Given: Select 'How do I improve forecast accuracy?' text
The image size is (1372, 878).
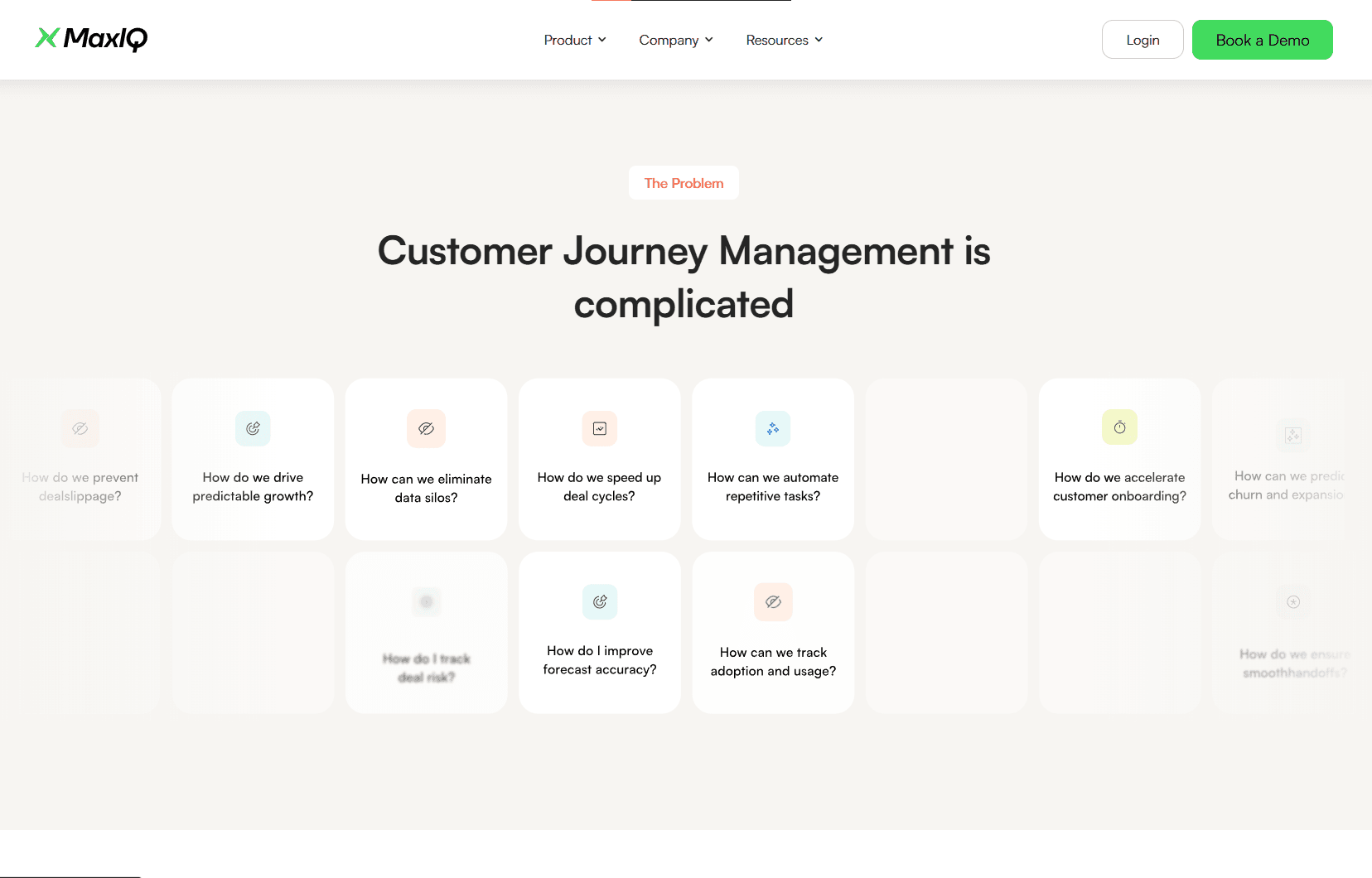Looking at the screenshot, I should click(600, 660).
